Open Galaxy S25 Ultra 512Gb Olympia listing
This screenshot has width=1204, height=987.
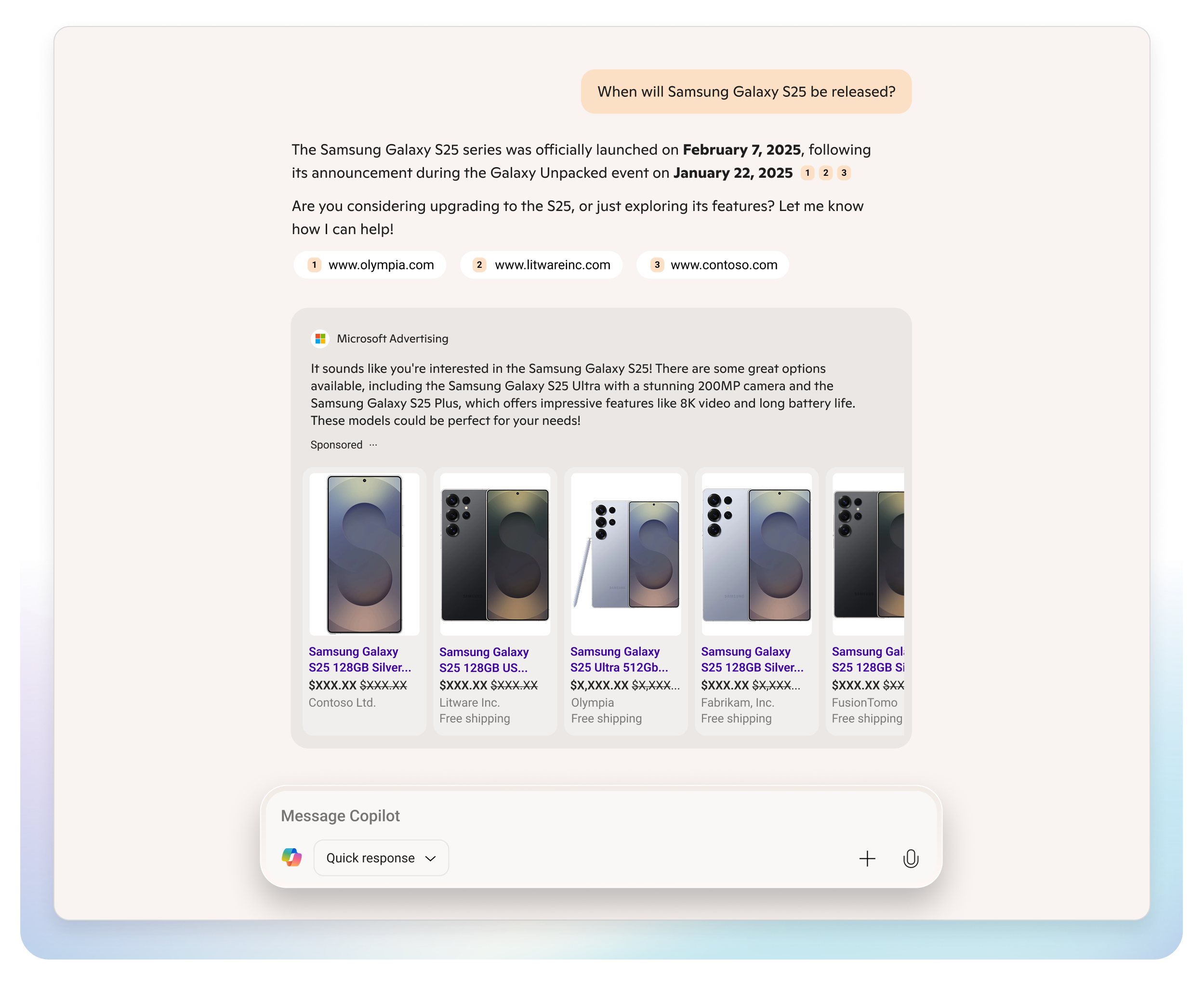pyautogui.click(x=619, y=659)
